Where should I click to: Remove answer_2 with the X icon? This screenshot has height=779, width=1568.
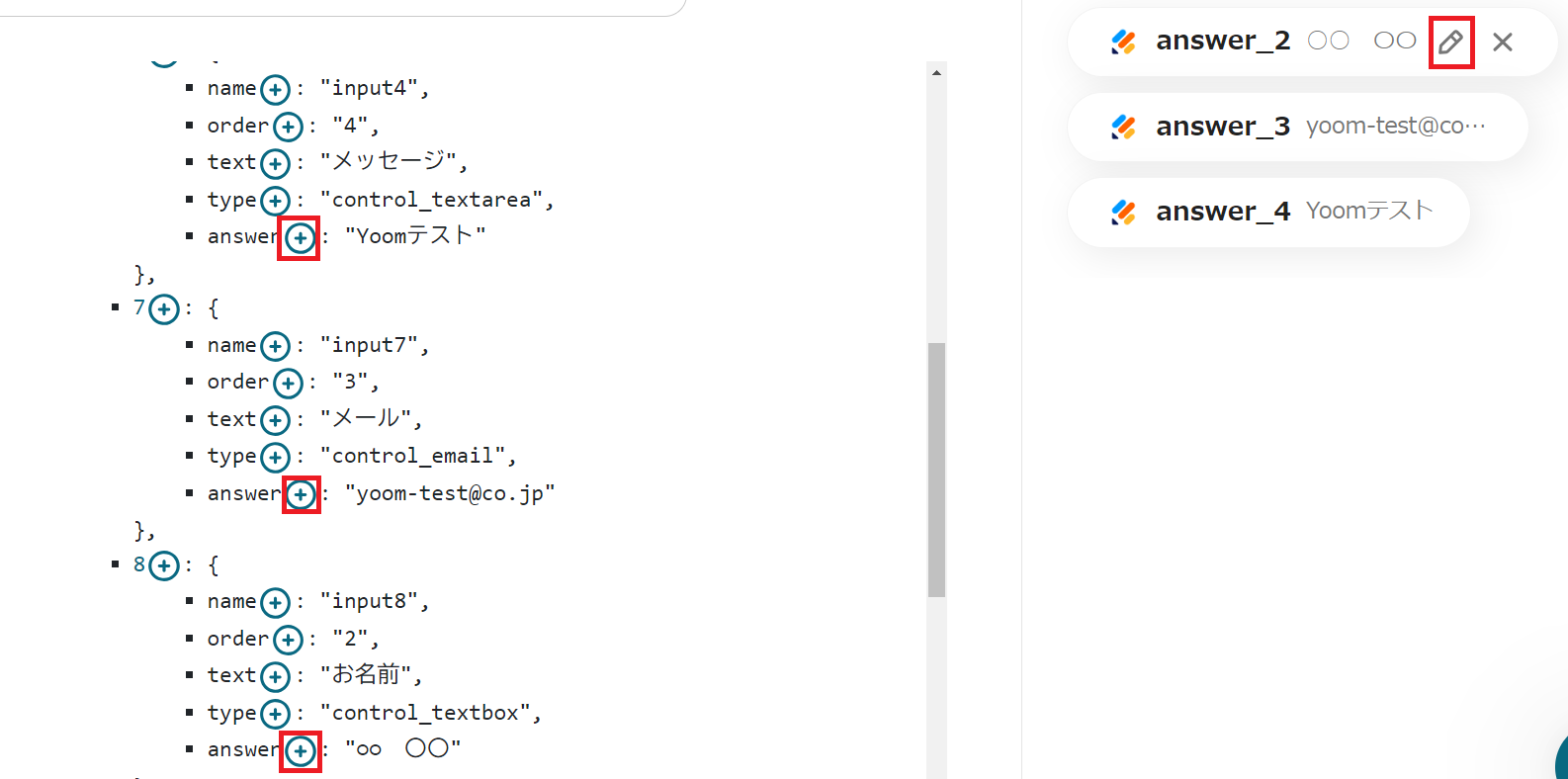pyautogui.click(x=1503, y=43)
